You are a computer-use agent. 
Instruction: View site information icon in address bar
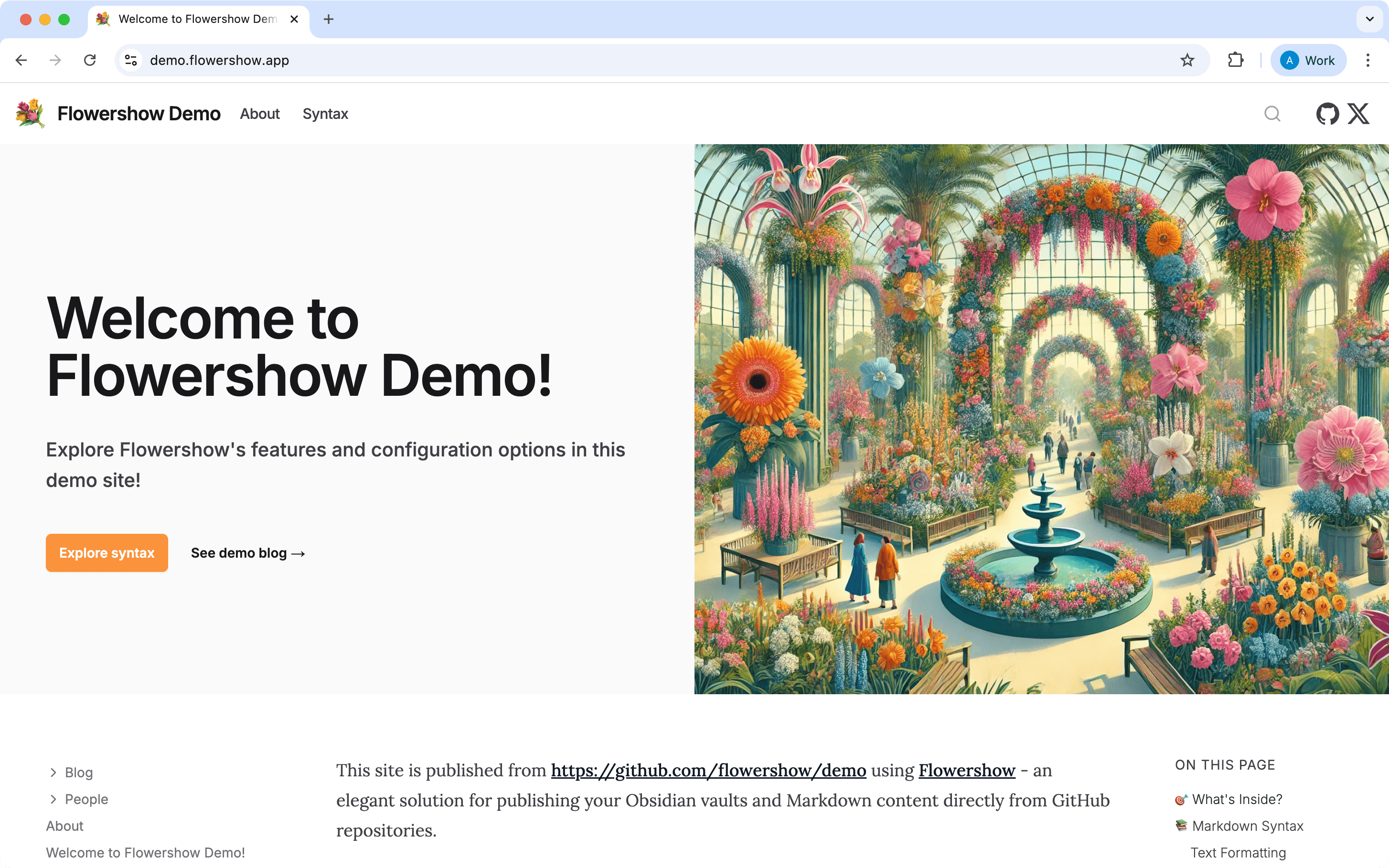click(131, 60)
